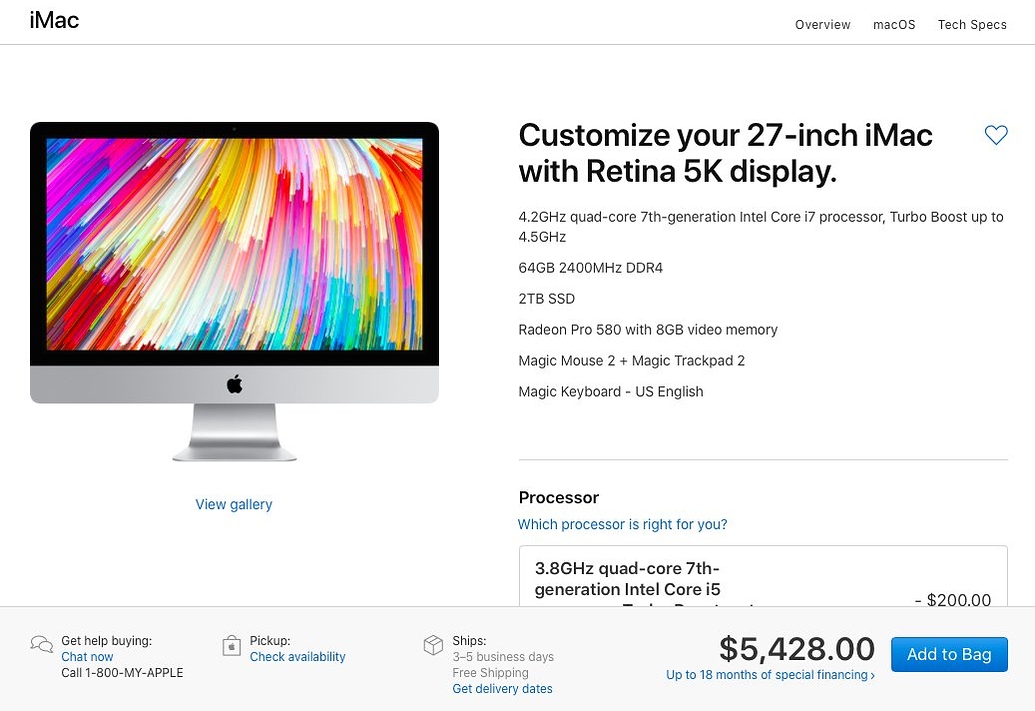Save configuration with the heart icon
Viewport: 1035px width, 711px height.
point(996,135)
